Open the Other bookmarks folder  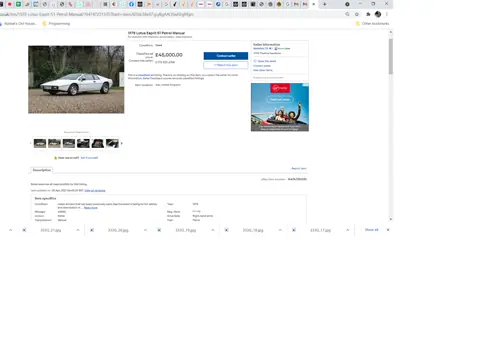372,24
